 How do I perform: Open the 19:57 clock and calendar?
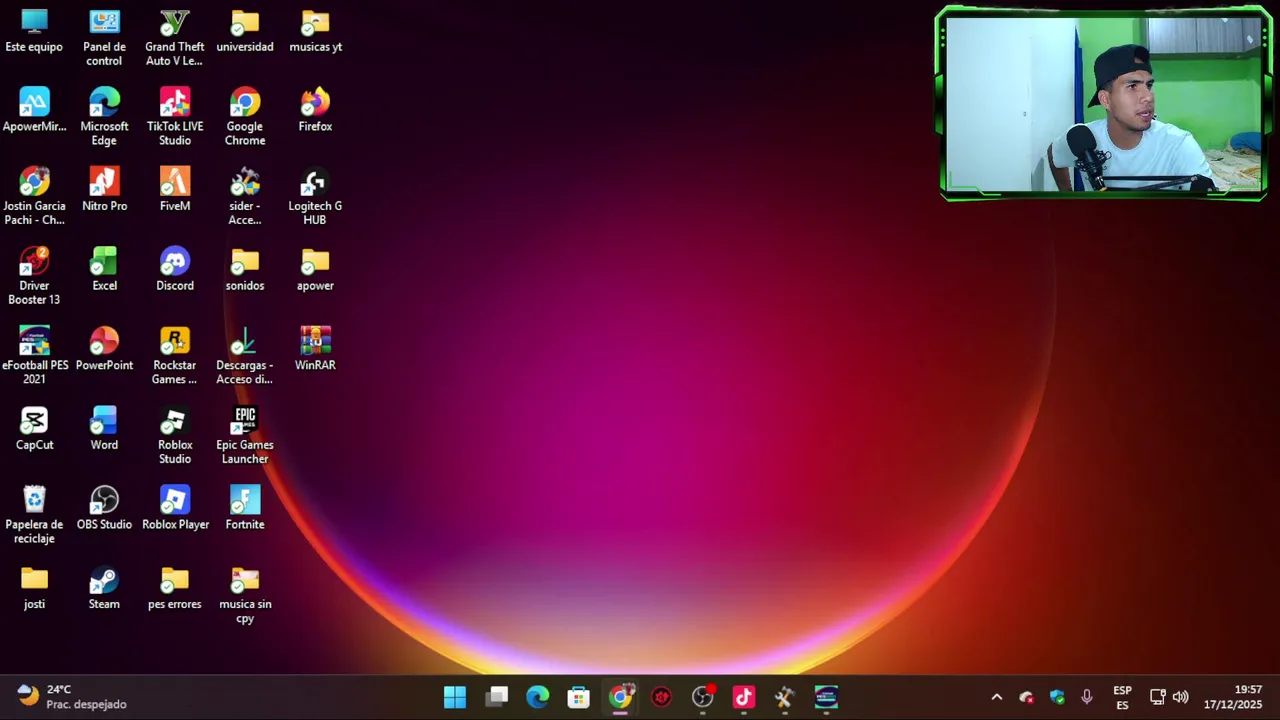[1233, 697]
